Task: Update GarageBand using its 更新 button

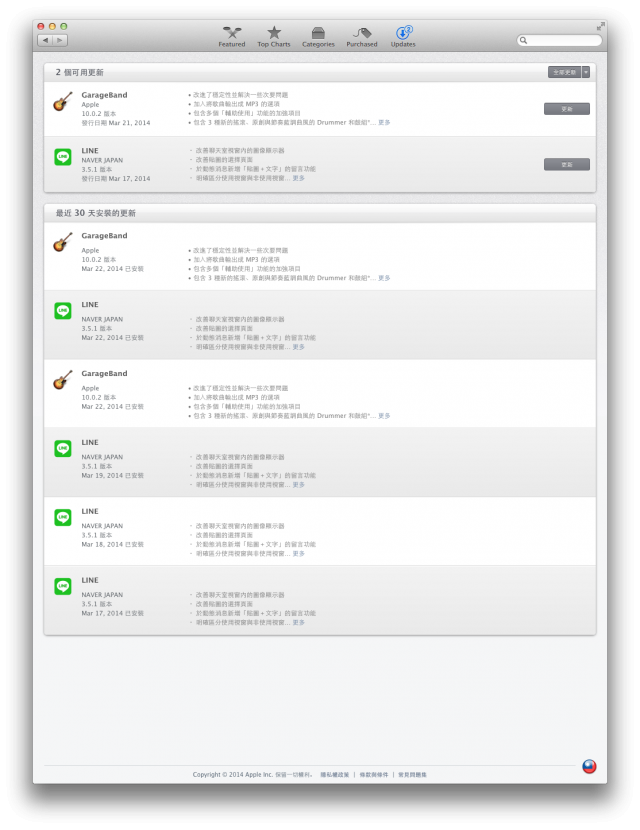Action: coord(567,109)
